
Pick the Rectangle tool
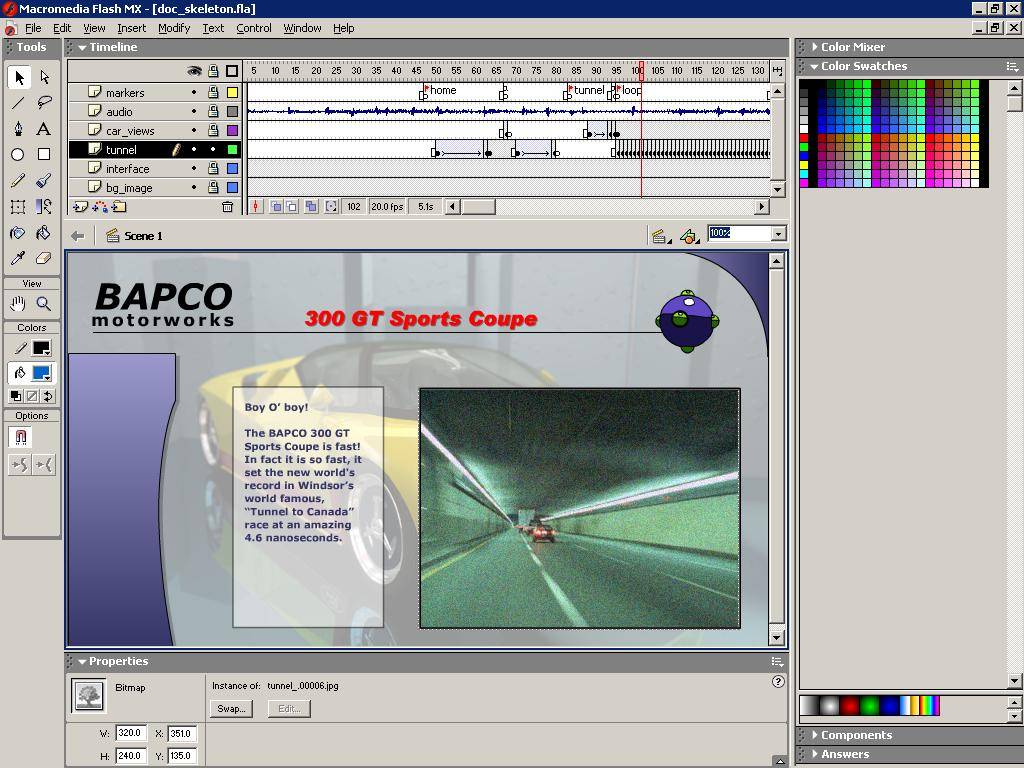pyautogui.click(x=44, y=154)
